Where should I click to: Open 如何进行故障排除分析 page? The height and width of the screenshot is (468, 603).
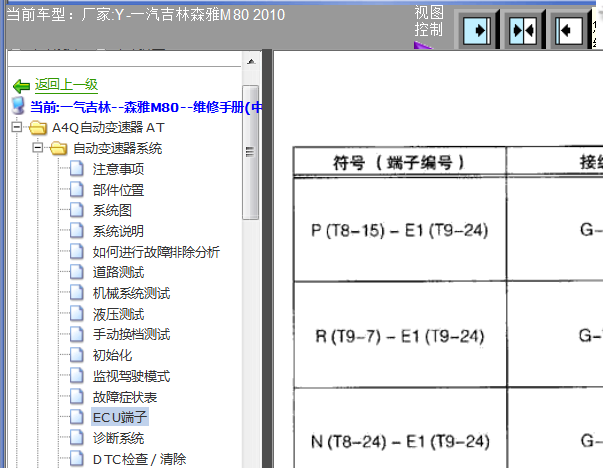[x=156, y=252]
